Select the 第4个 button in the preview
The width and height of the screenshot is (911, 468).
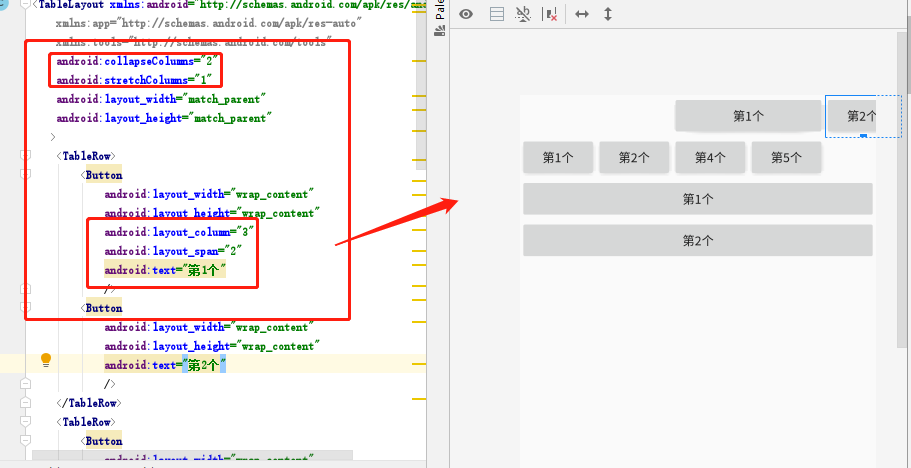click(x=710, y=157)
